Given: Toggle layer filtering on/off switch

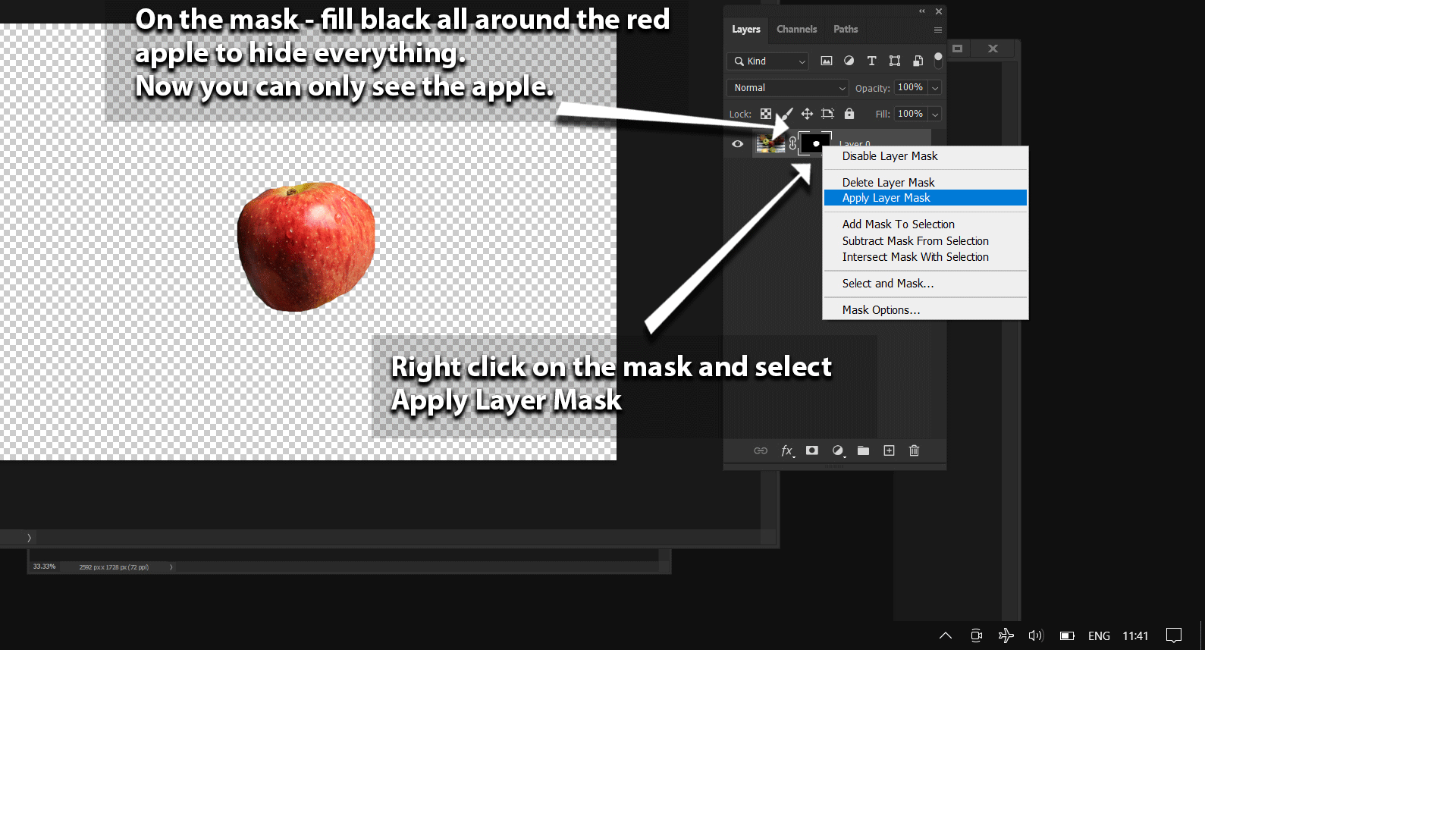Looking at the screenshot, I should pos(938,60).
